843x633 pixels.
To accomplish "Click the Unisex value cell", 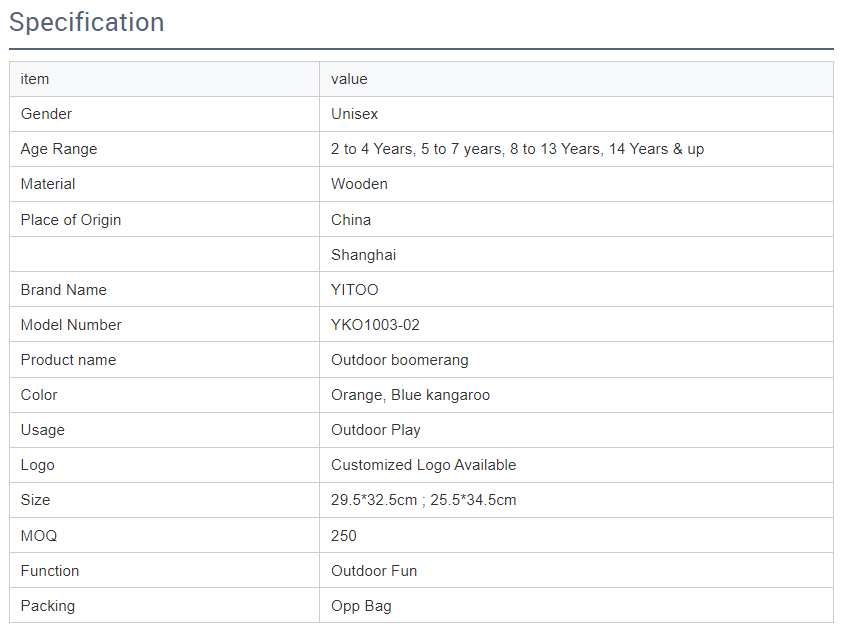I will [x=354, y=114].
